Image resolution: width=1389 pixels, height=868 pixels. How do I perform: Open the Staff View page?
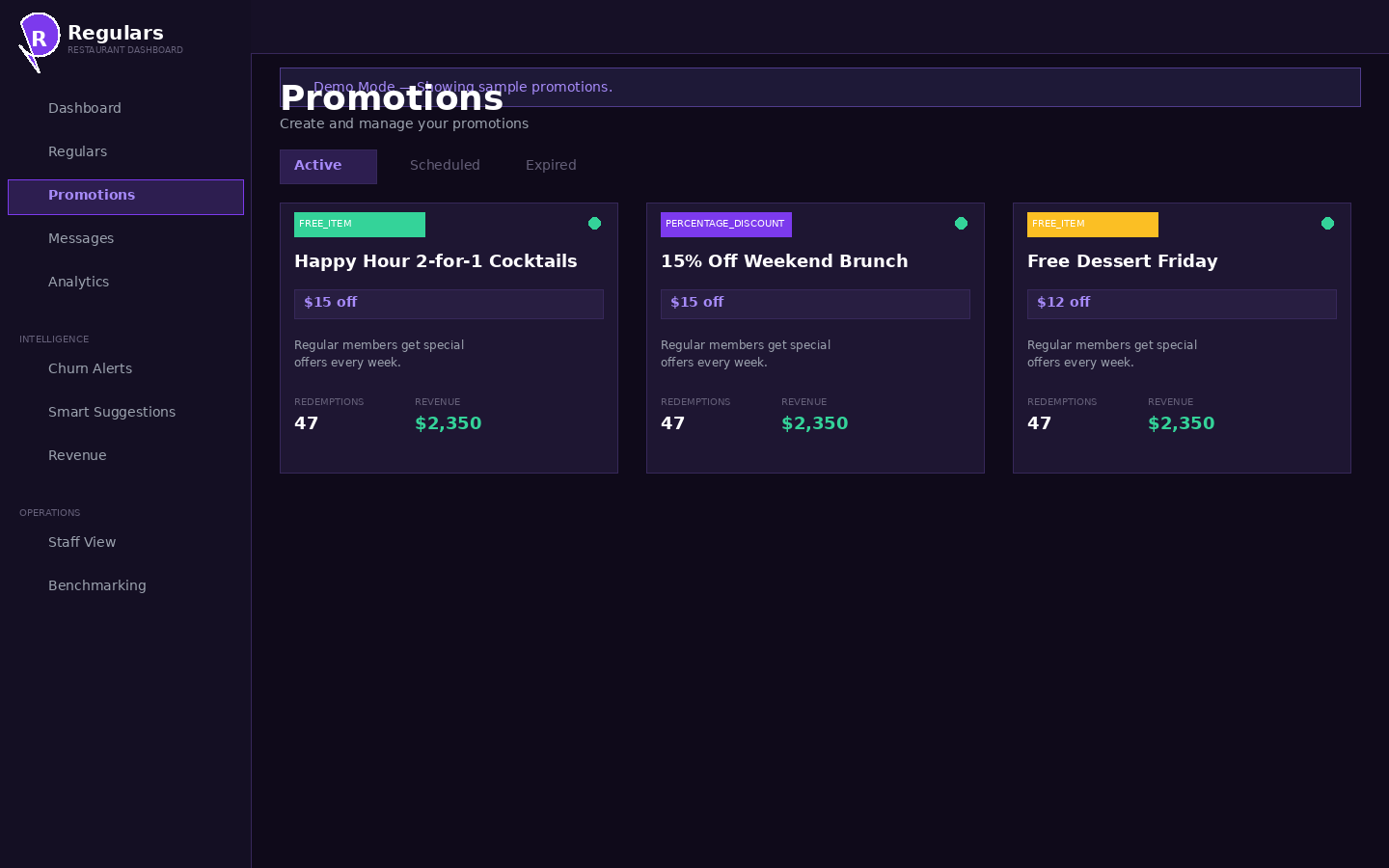pyautogui.click(x=82, y=542)
